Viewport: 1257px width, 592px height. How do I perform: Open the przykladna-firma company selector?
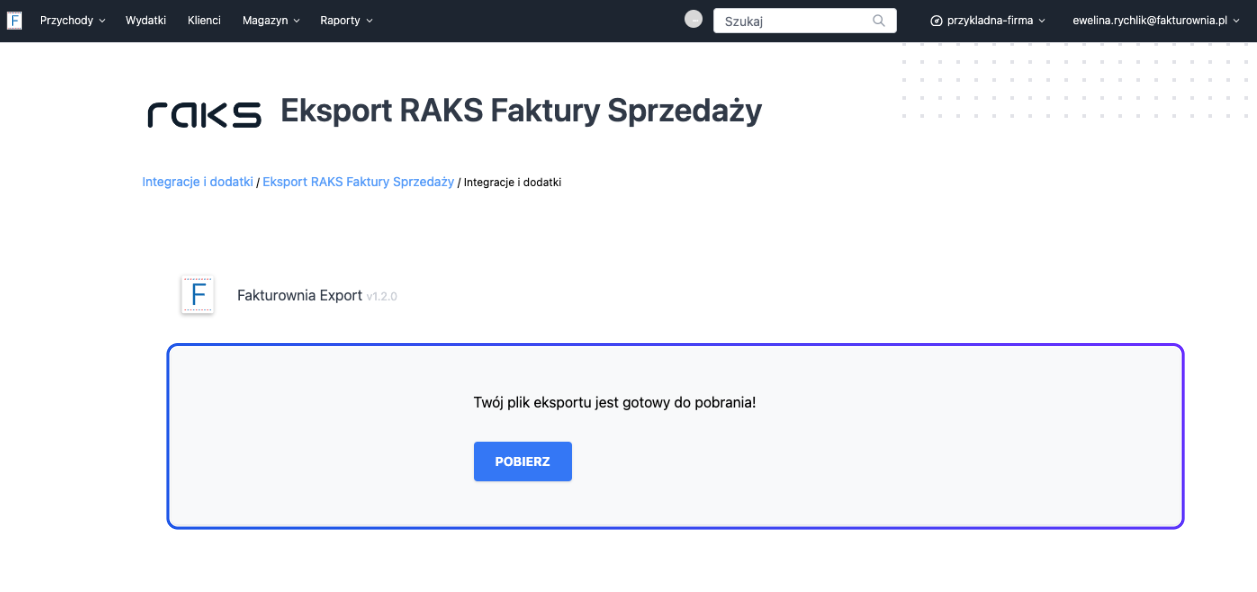pyautogui.click(x=988, y=18)
